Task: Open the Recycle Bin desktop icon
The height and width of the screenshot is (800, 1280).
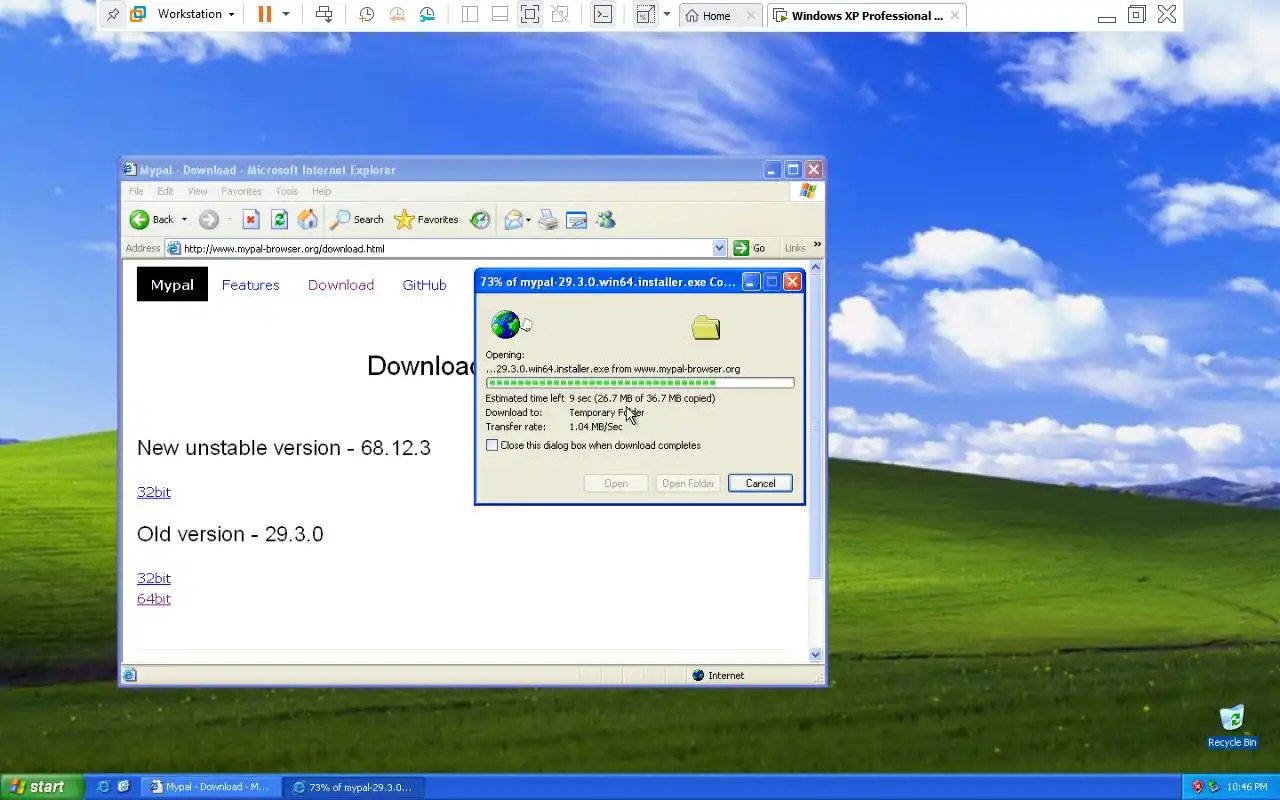Action: click(1232, 726)
